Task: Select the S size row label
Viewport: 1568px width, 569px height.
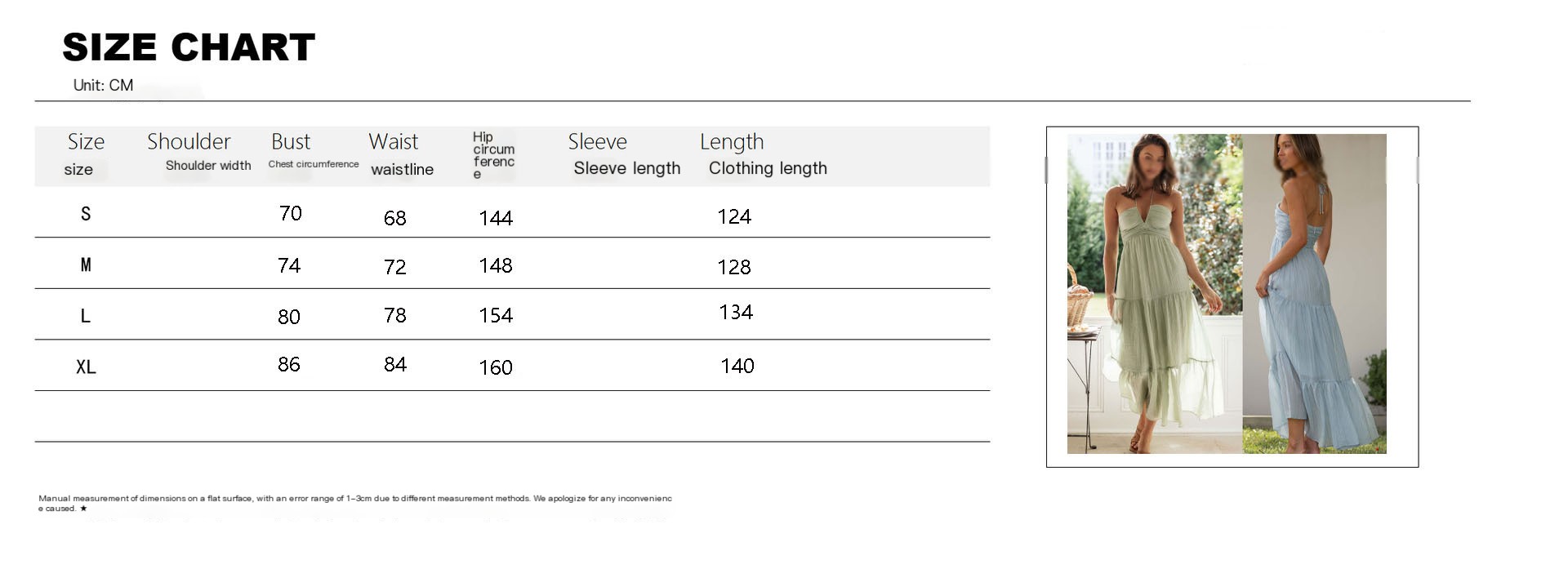Action: (86, 214)
